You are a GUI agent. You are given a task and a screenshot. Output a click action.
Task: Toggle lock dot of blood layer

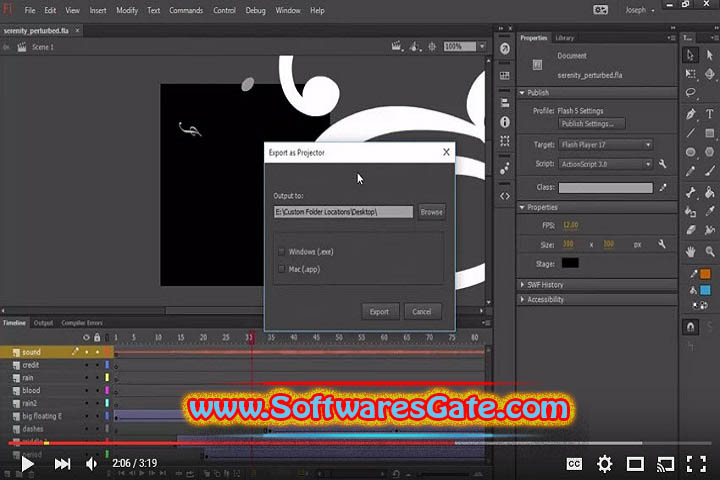pyautogui.click(x=97, y=390)
